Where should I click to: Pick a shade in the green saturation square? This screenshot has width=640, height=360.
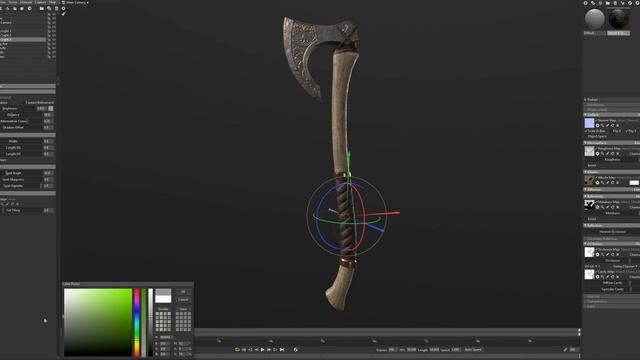point(98,322)
